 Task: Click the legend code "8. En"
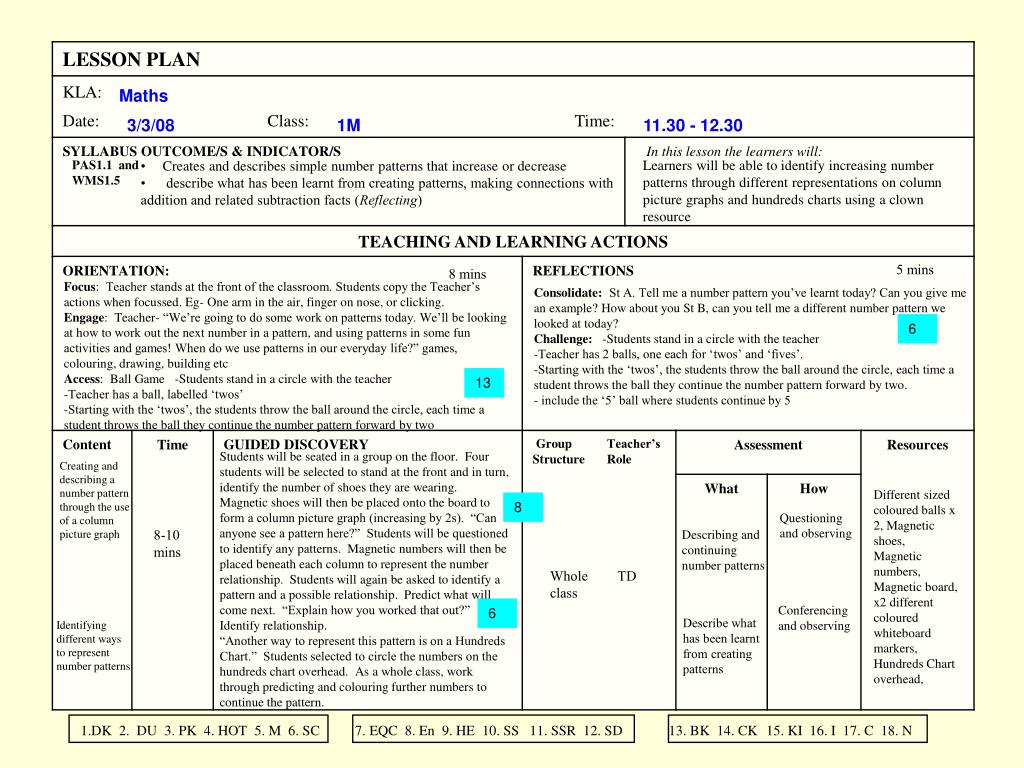click(419, 731)
